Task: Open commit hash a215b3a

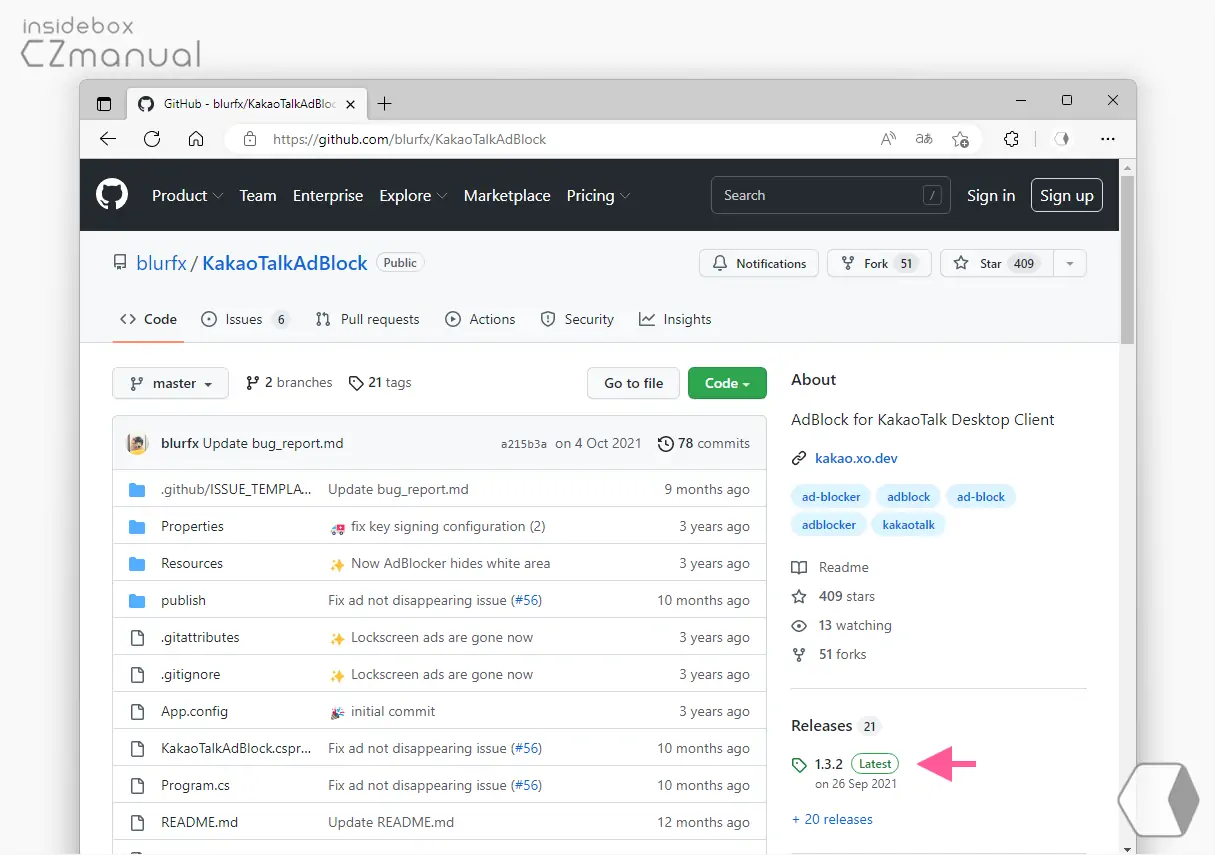Action: point(524,444)
